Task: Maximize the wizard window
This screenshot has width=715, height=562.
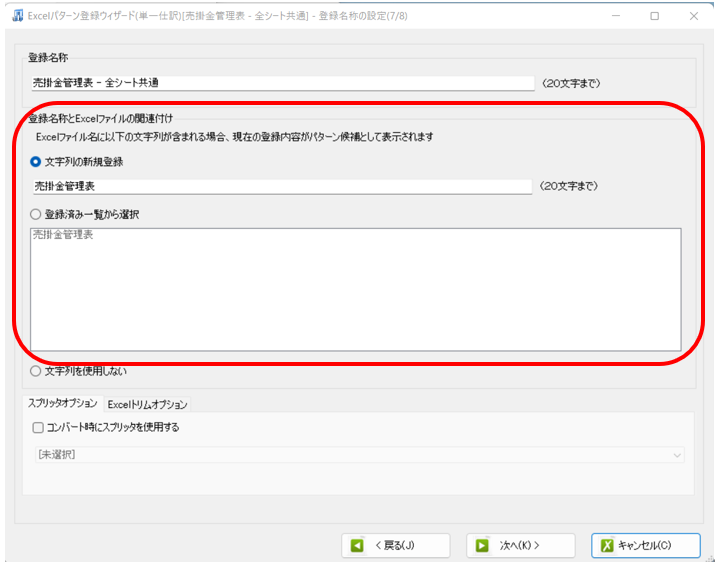Action: [654, 16]
